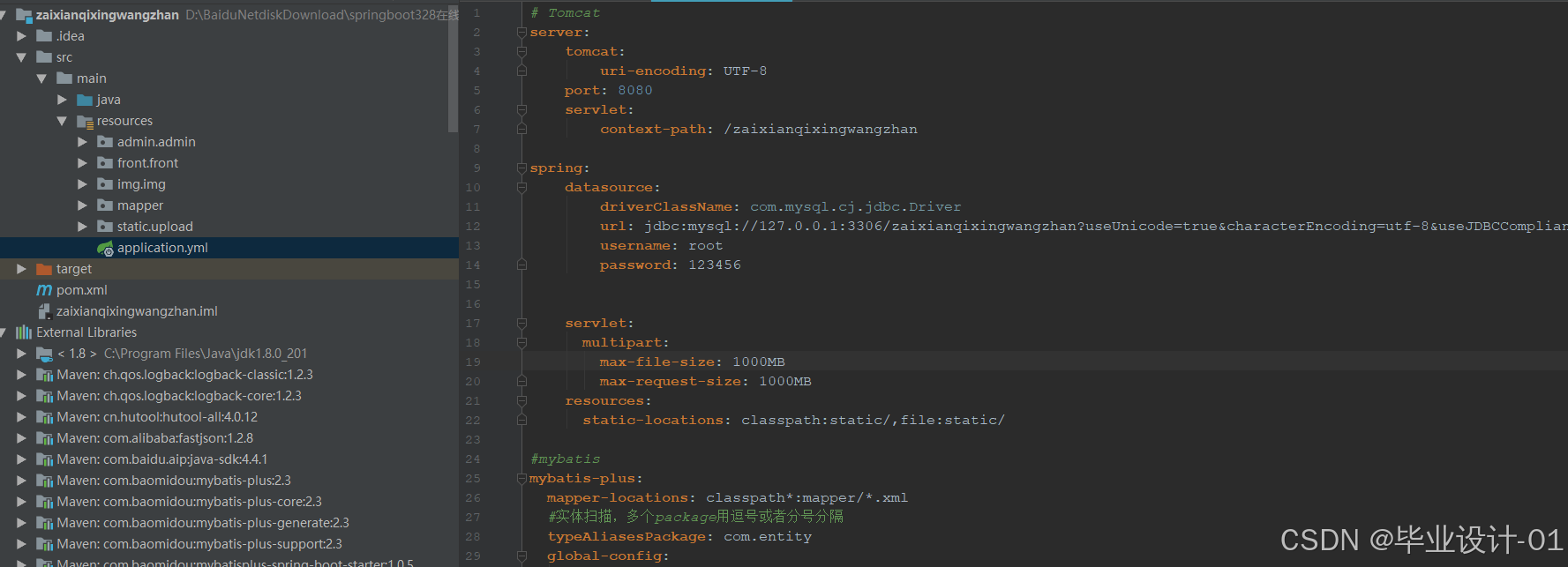The width and height of the screenshot is (1568, 567).
Task: Click the project root module folder icon
Action: tap(24, 15)
